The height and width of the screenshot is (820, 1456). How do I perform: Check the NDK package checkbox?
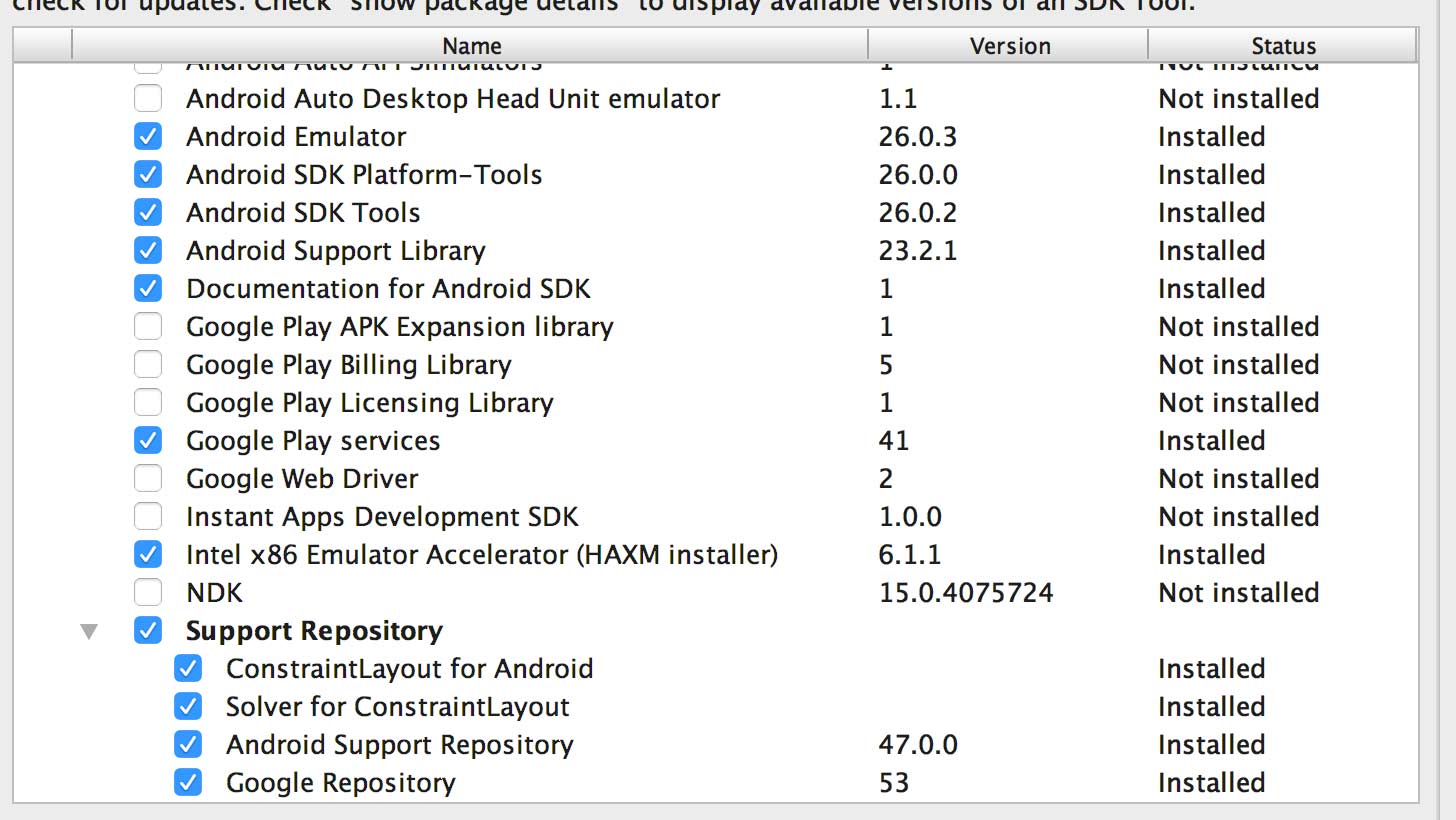click(x=148, y=593)
